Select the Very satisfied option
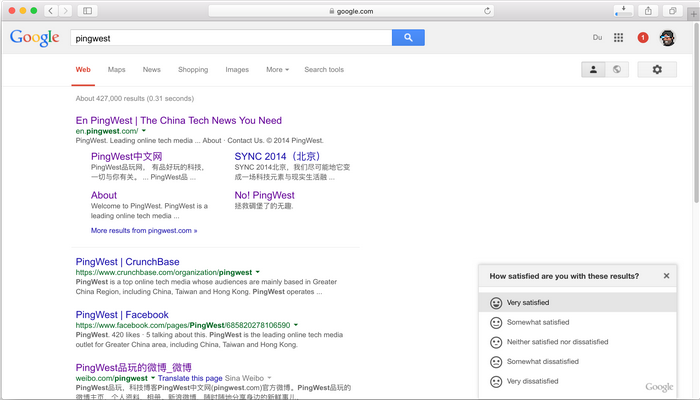The width and height of the screenshot is (700, 400). 527,303
